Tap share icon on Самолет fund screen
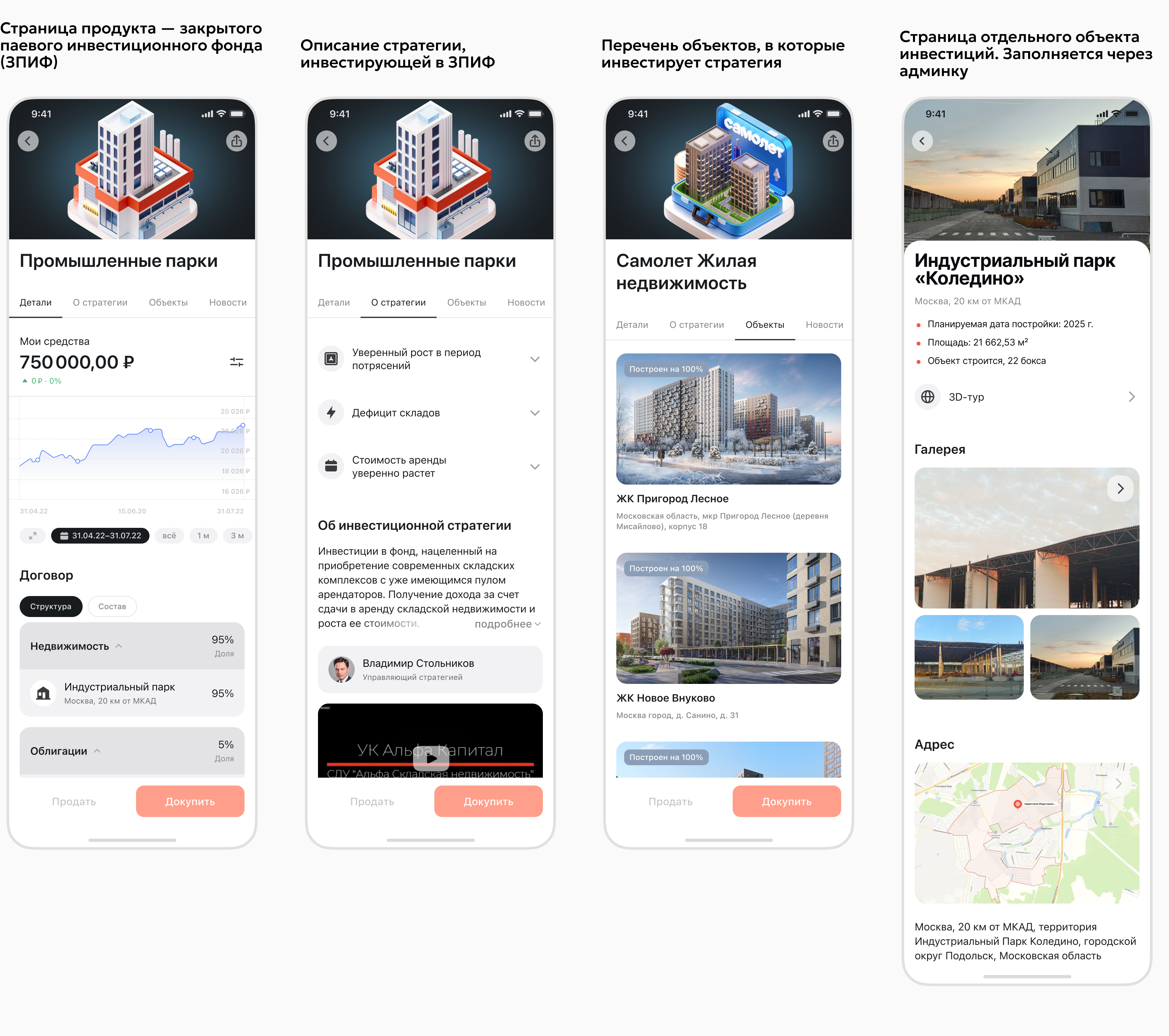Image resolution: width=1169 pixels, height=1036 pixels. [833, 141]
